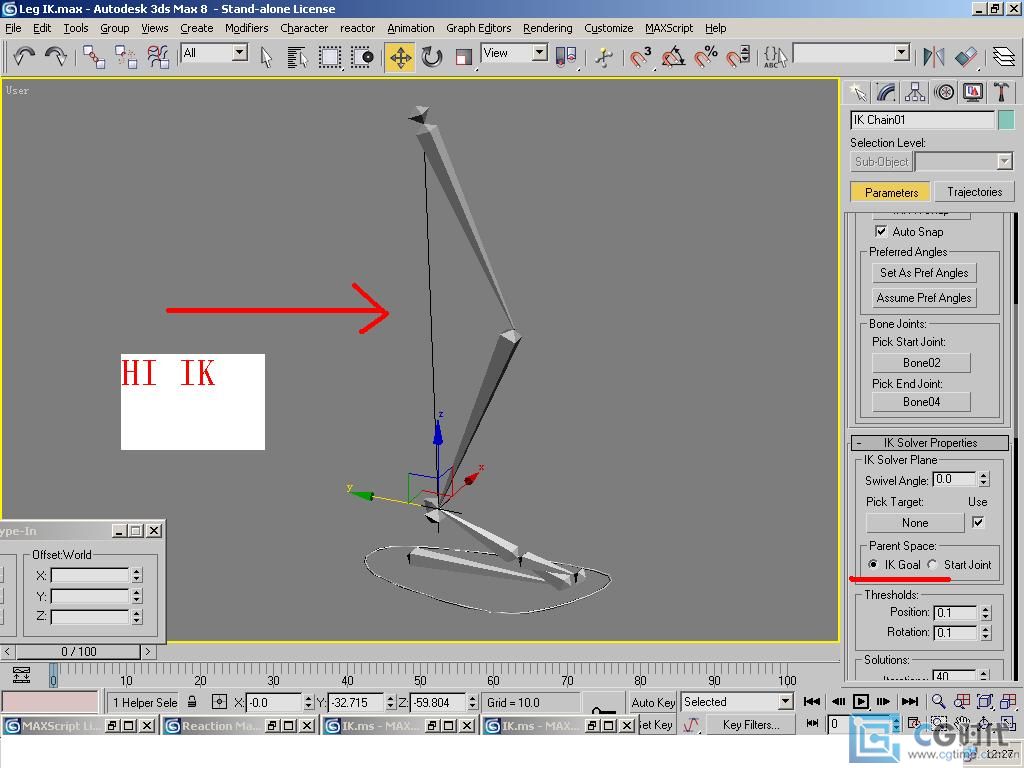Open the View reference coordinate dropdown
Viewport: 1024px width, 768px height.
[x=539, y=52]
